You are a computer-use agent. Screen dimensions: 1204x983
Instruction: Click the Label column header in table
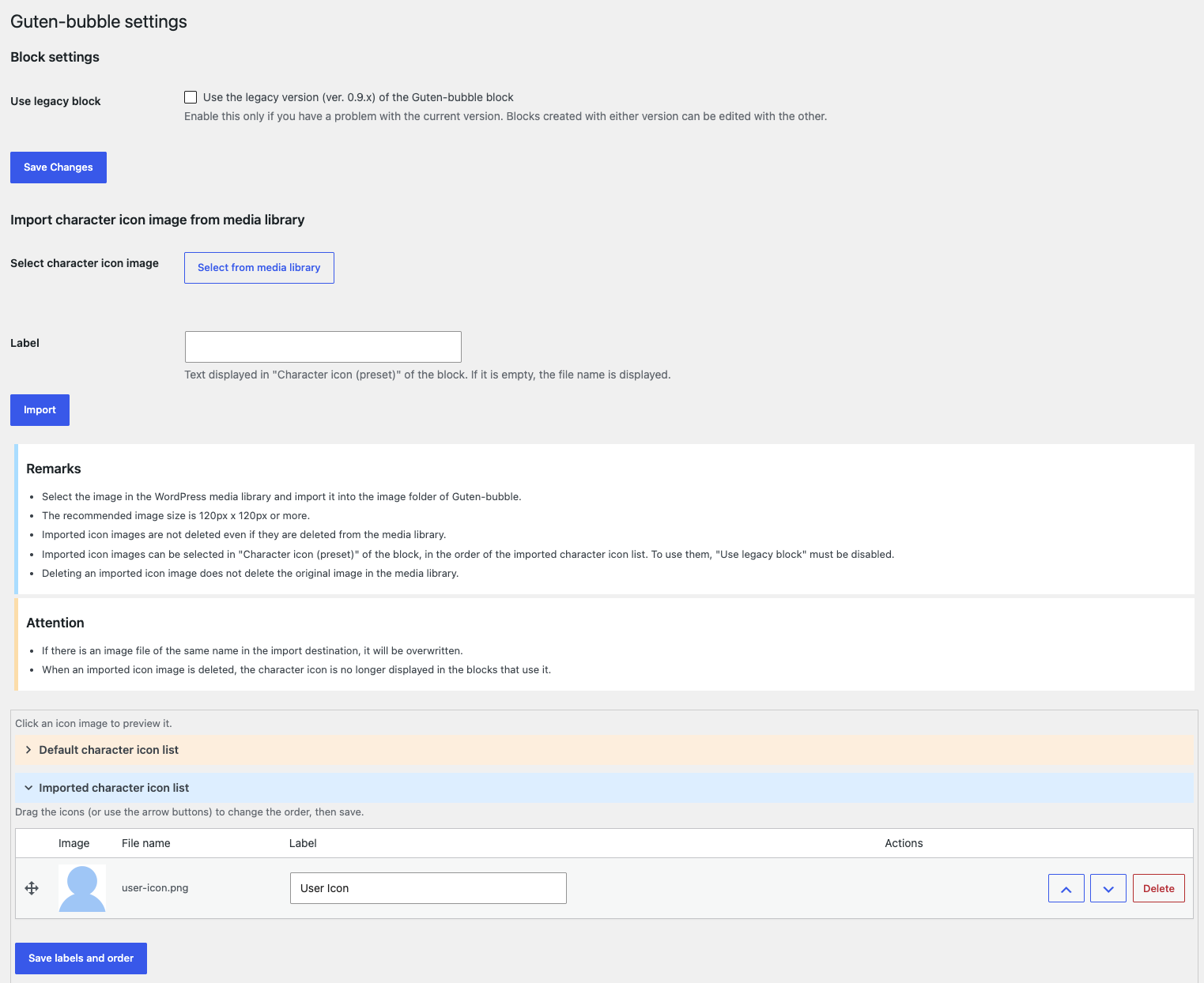point(303,843)
